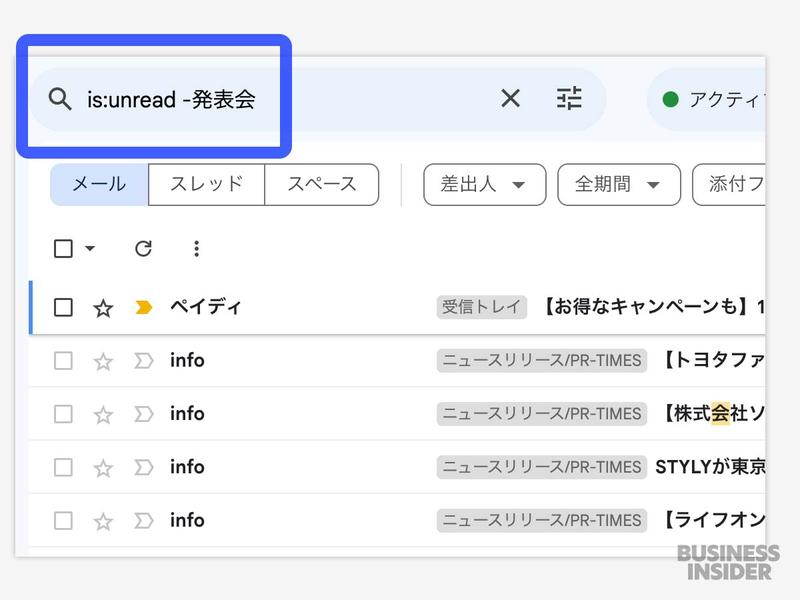Click info sender in トヨタファ row

(x=187, y=360)
